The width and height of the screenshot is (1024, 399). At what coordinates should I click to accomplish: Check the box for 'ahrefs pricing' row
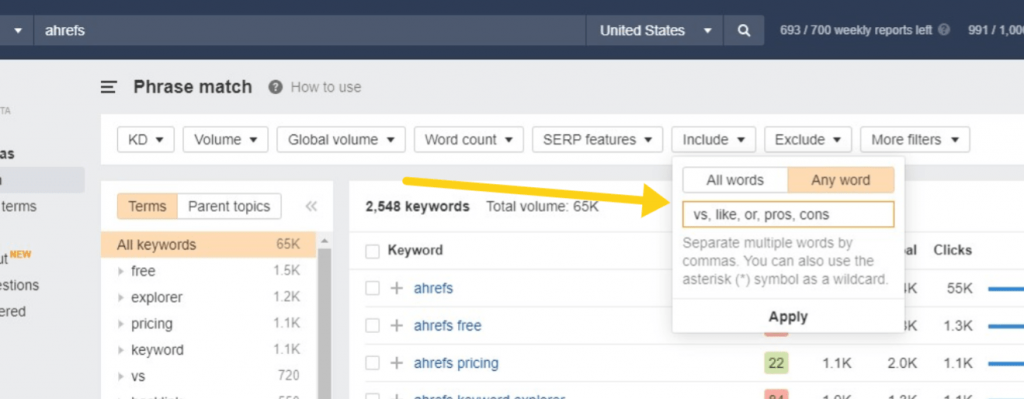(x=372, y=363)
